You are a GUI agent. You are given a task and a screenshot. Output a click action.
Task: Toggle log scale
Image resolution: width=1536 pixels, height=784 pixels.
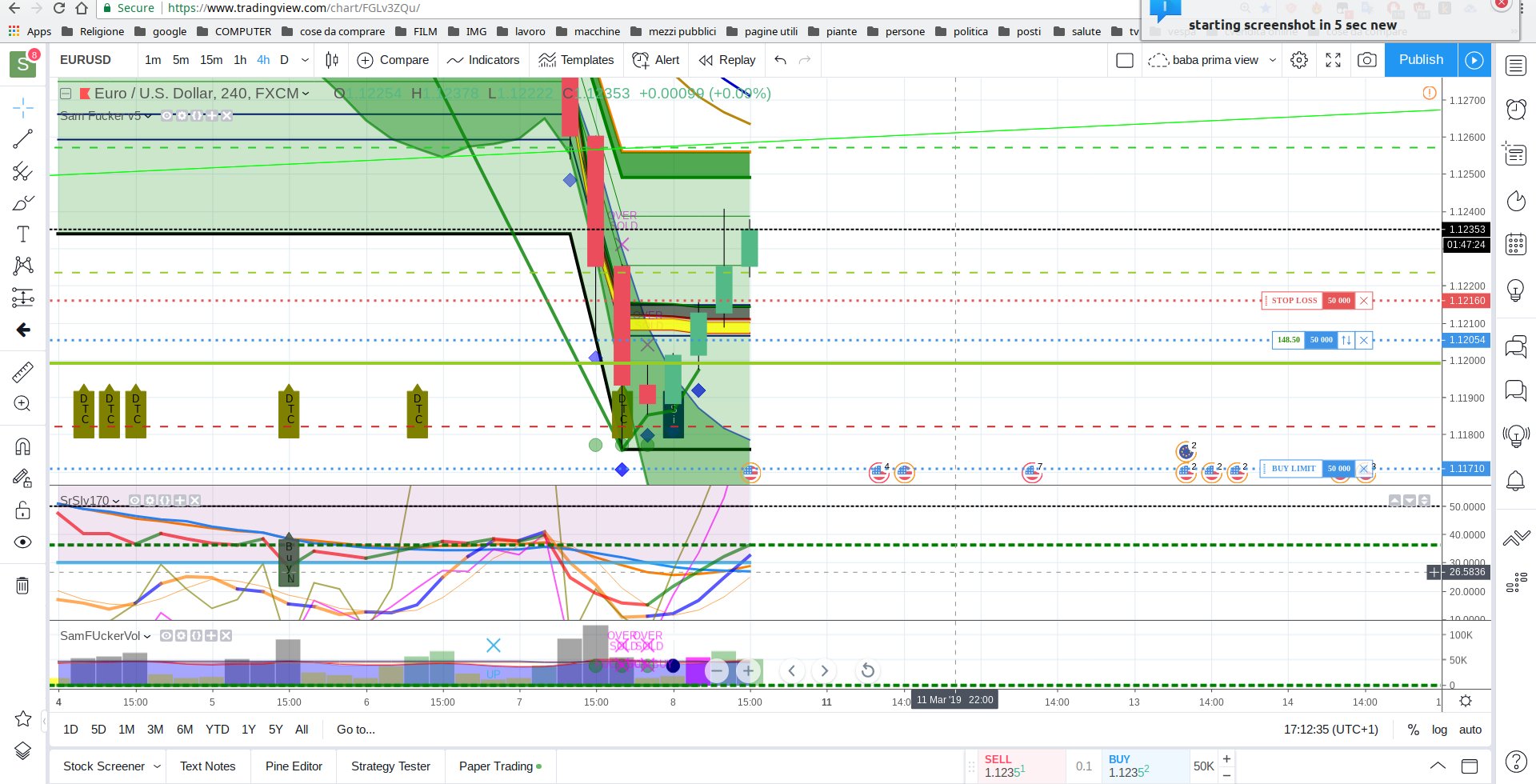click(x=1440, y=730)
